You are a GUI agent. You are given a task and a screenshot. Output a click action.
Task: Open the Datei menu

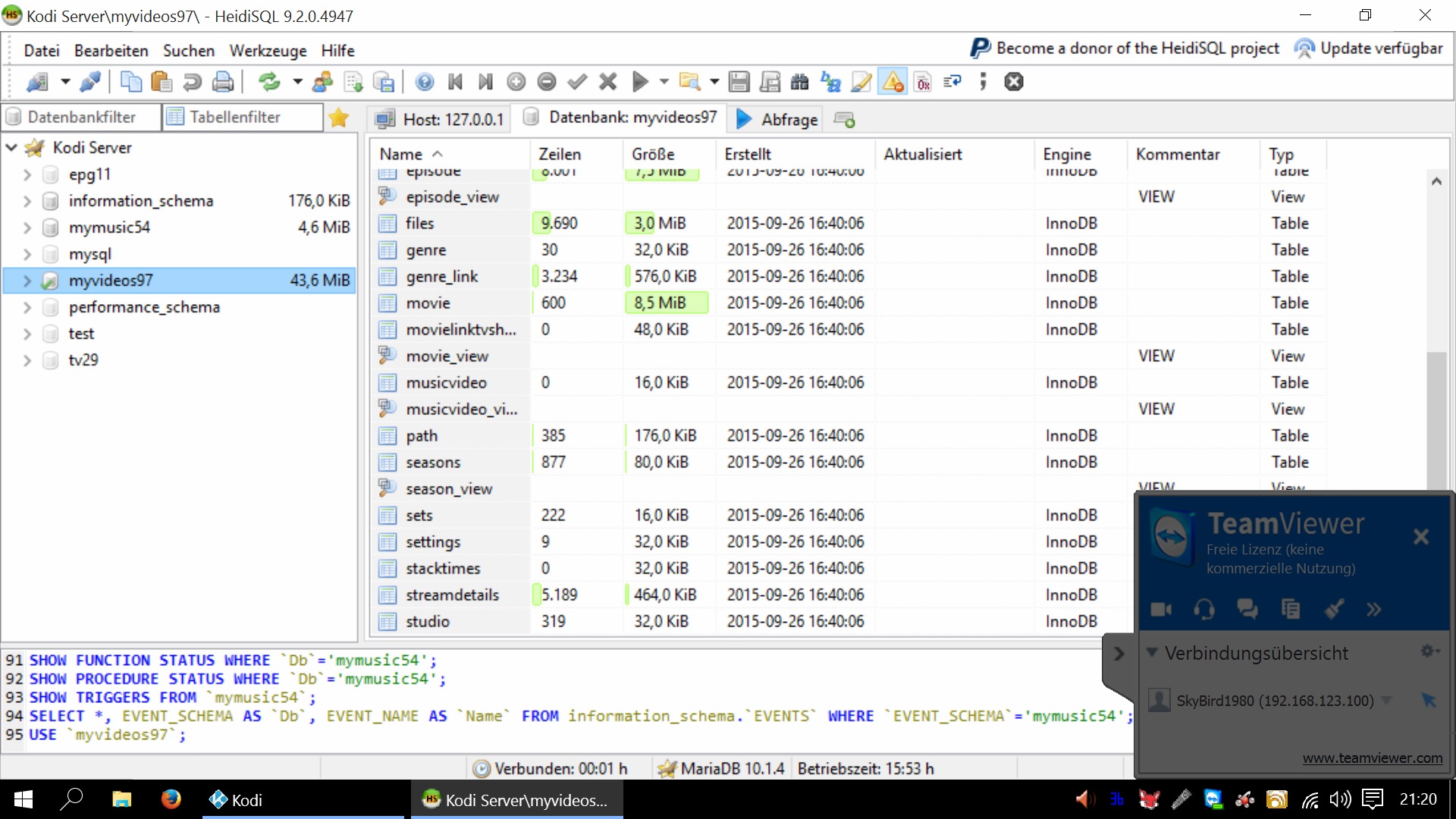(x=42, y=50)
